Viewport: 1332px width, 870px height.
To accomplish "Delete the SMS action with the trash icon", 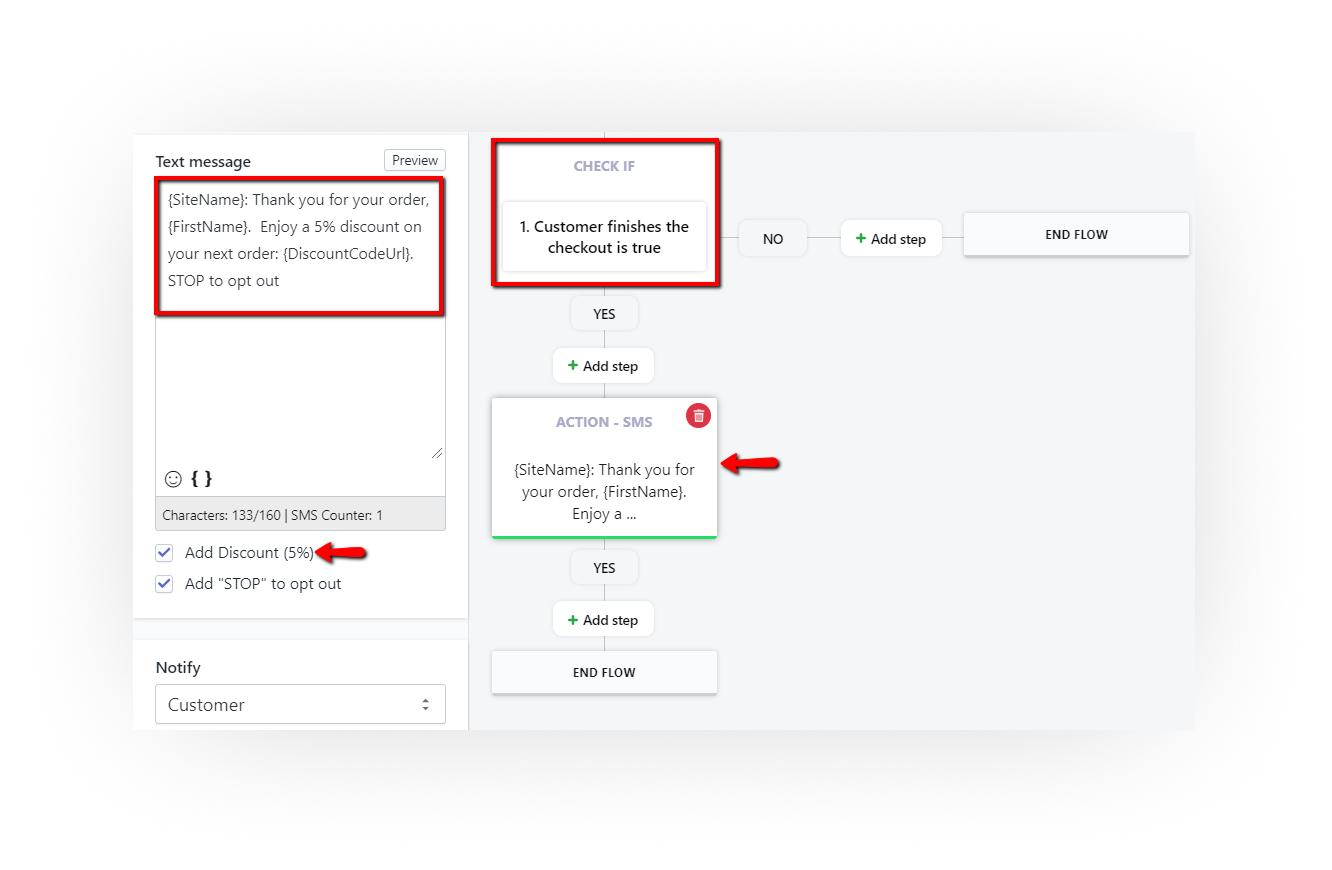I will pyautogui.click(x=698, y=415).
